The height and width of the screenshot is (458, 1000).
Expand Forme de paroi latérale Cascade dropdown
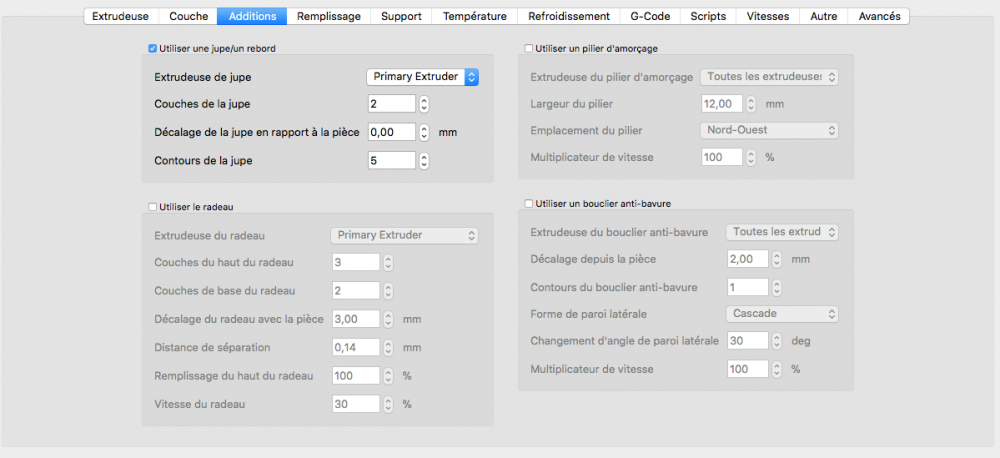782,313
